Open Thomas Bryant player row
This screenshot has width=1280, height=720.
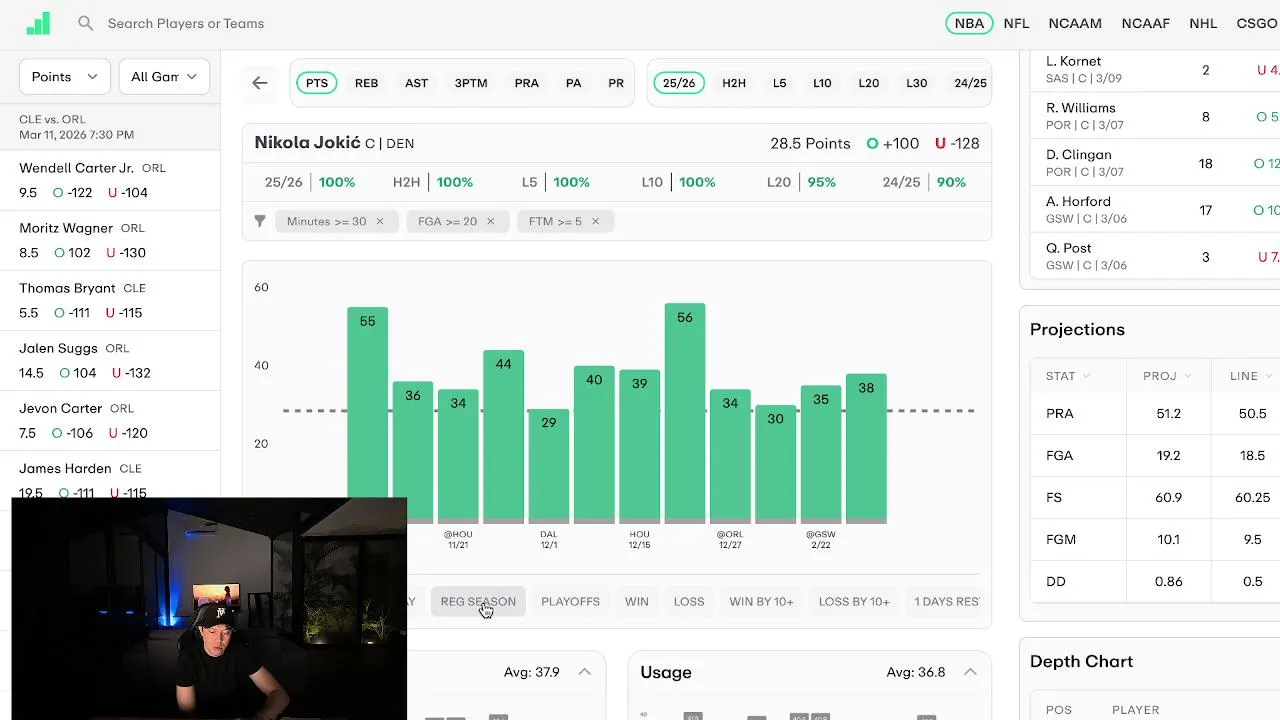[x=110, y=300]
